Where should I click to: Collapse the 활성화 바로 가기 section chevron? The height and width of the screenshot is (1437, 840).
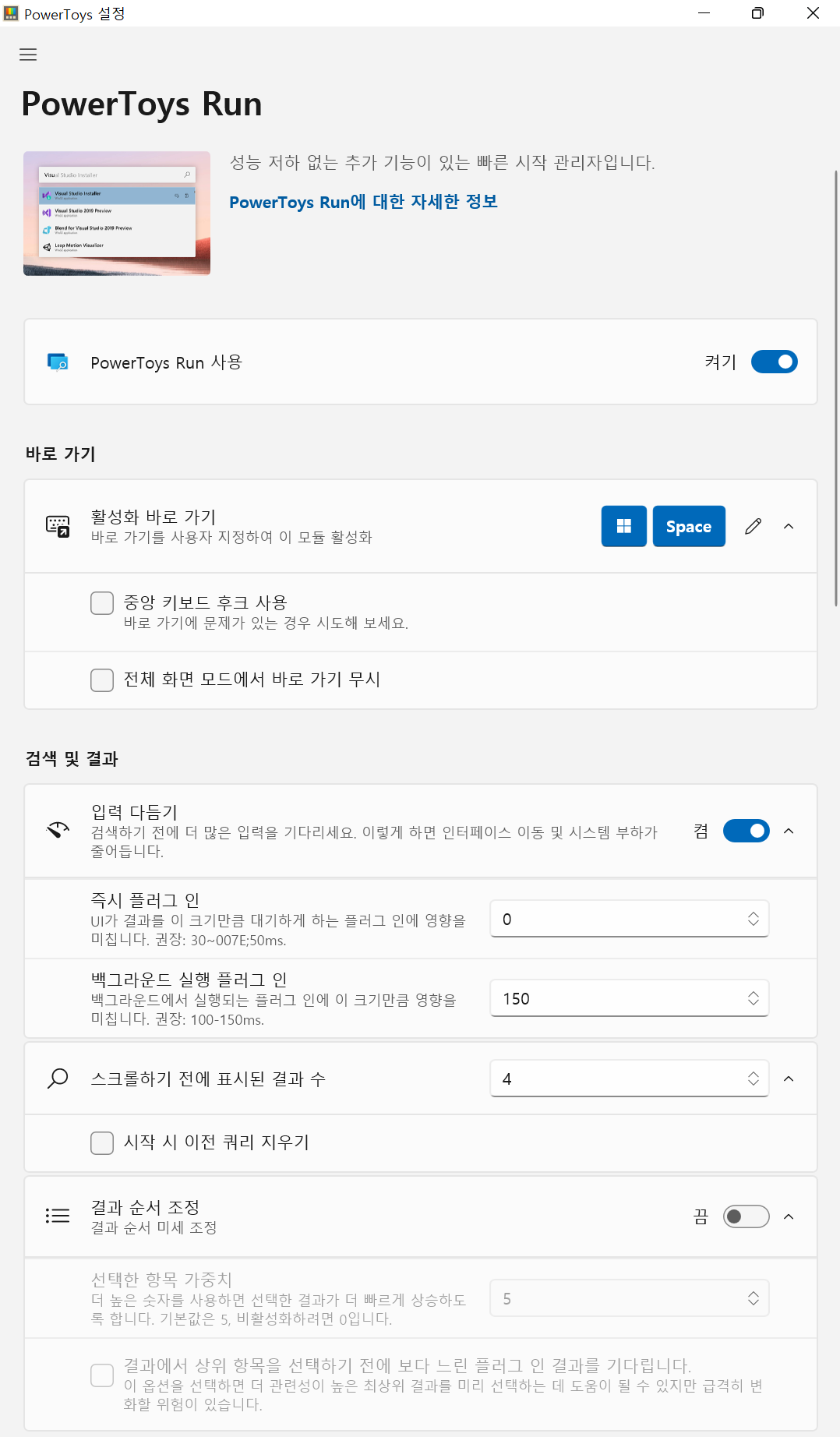789,527
